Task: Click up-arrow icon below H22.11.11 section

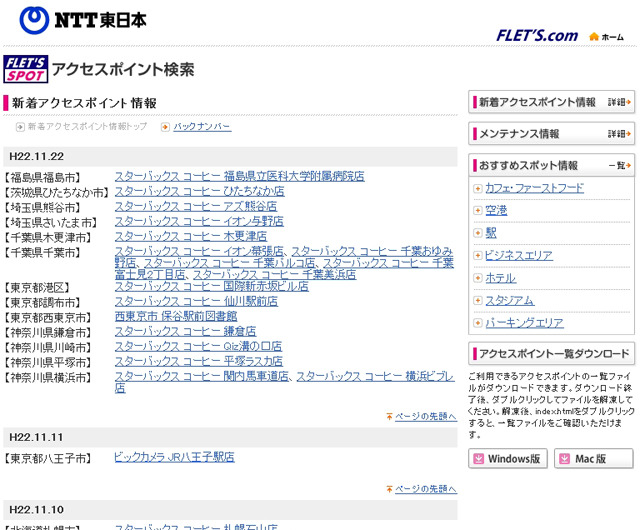Action: 389,489
